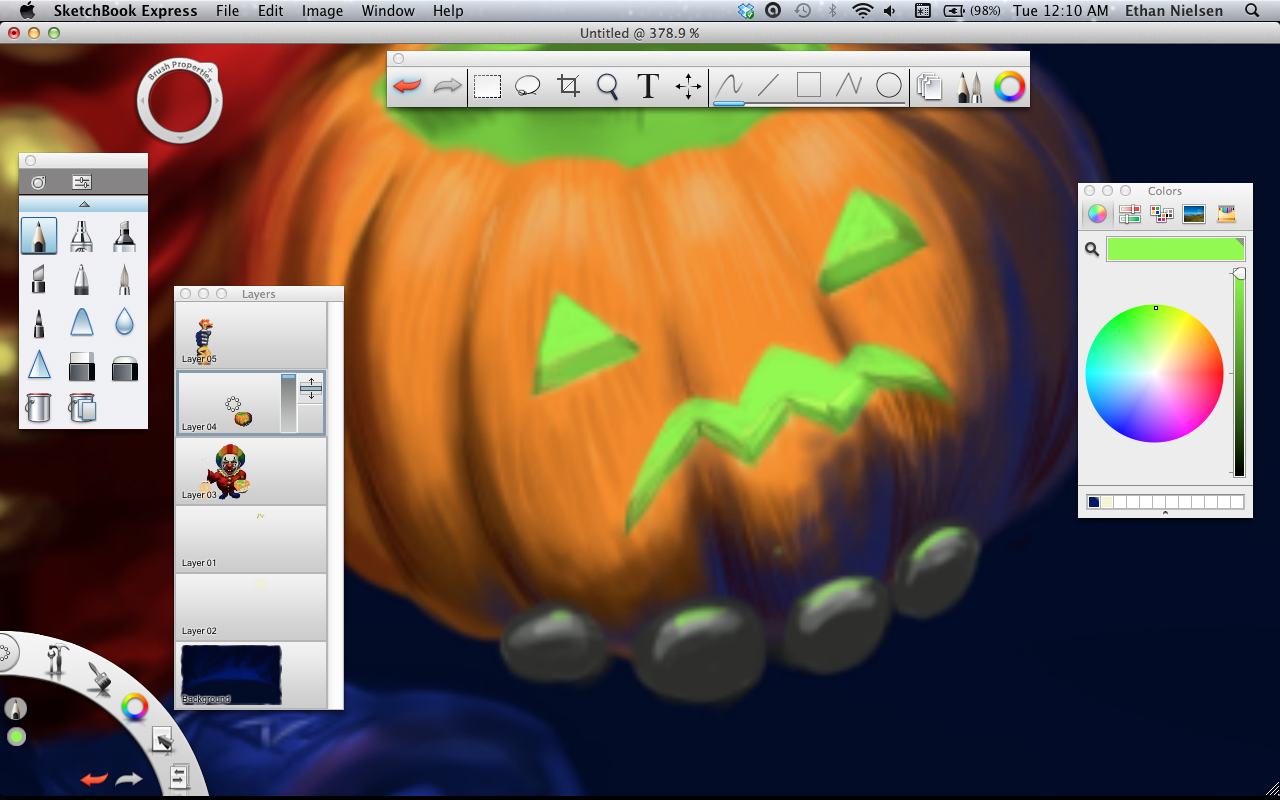Open the Brush Properties puck
The height and width of the screenshot is (800, 1280).
[x=179, y=101]
